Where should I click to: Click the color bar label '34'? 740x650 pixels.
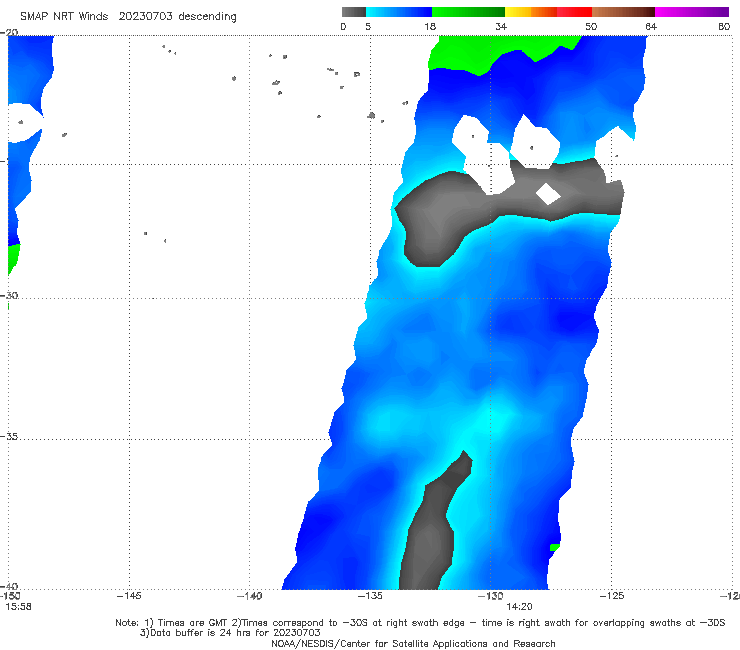501,26
